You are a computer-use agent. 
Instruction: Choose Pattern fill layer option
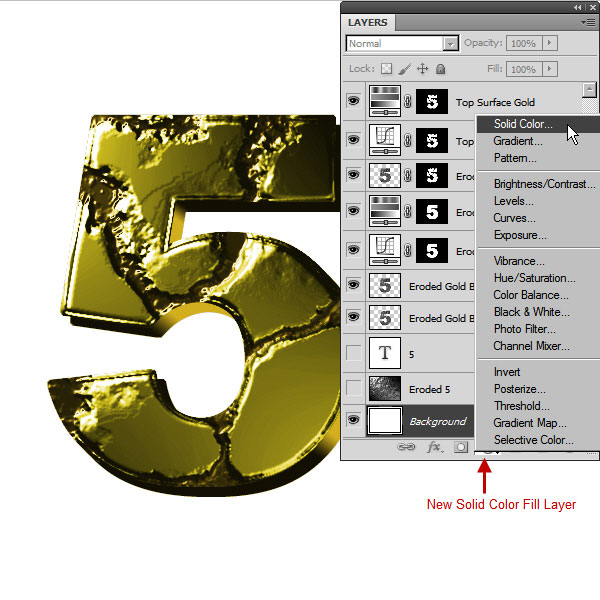(538, 158)
